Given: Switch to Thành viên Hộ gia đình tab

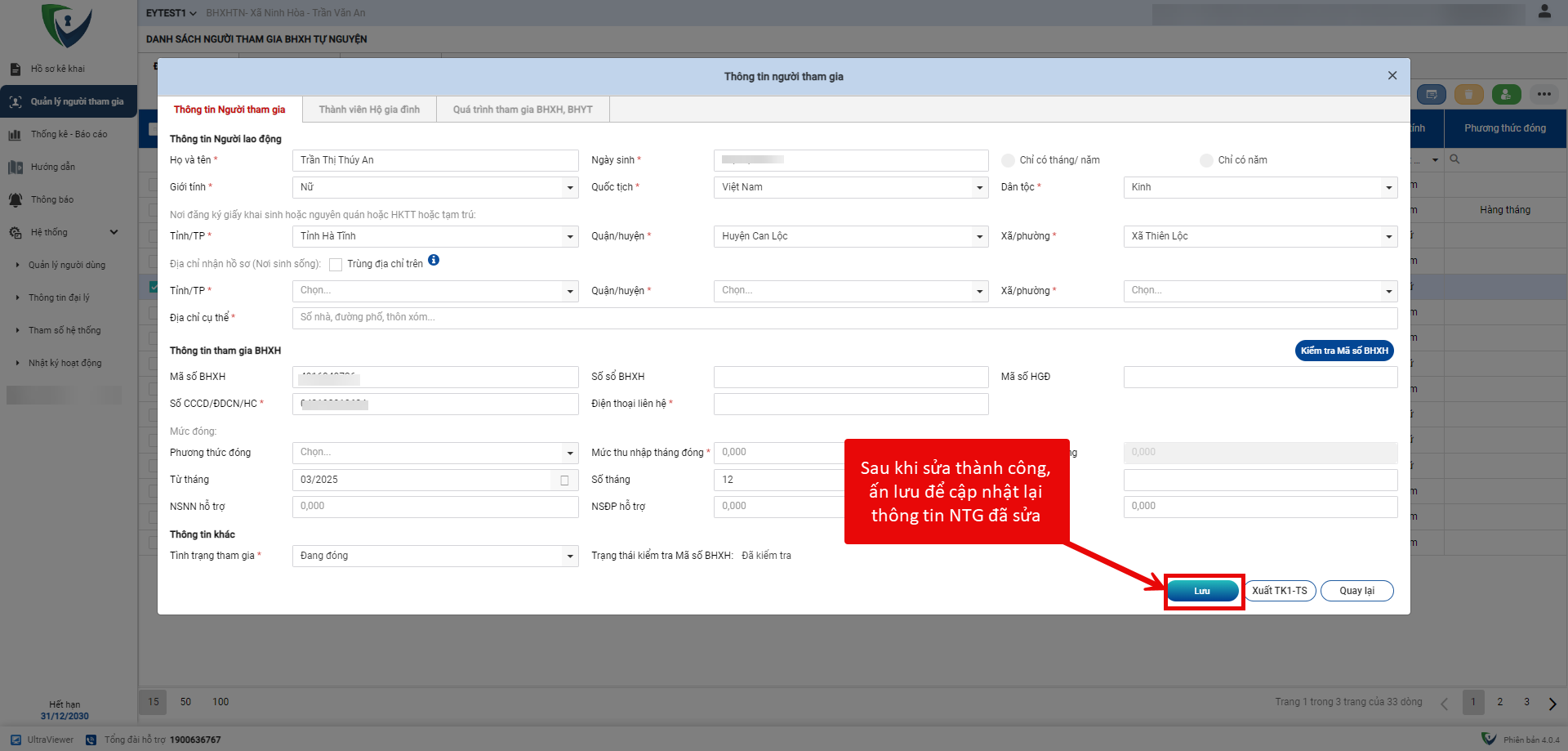Looking at the screenshot, I should coord(369,110).
